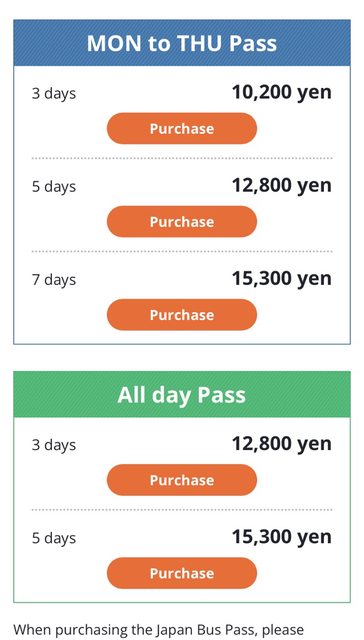Click the 7 days label
The image size is (364, 640).
[54, 280]
